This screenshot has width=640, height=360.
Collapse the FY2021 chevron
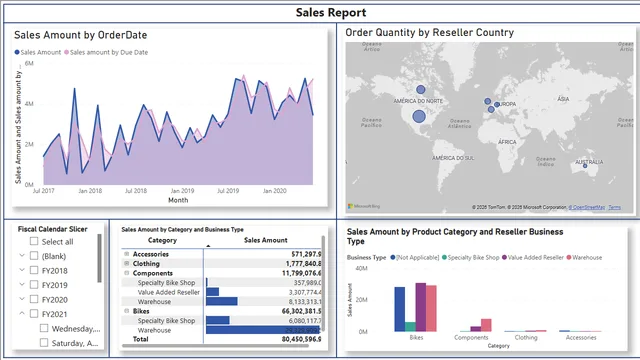(22, 313)
